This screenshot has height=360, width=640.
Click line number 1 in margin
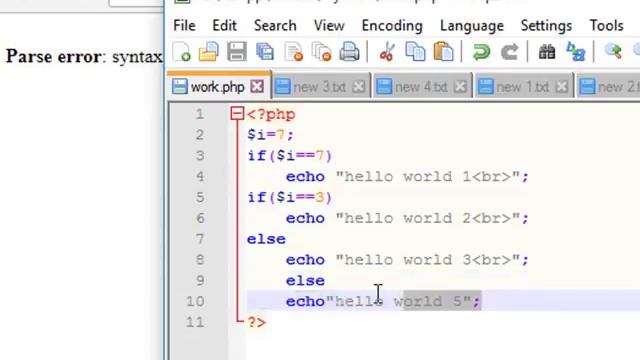pos(199,114)
